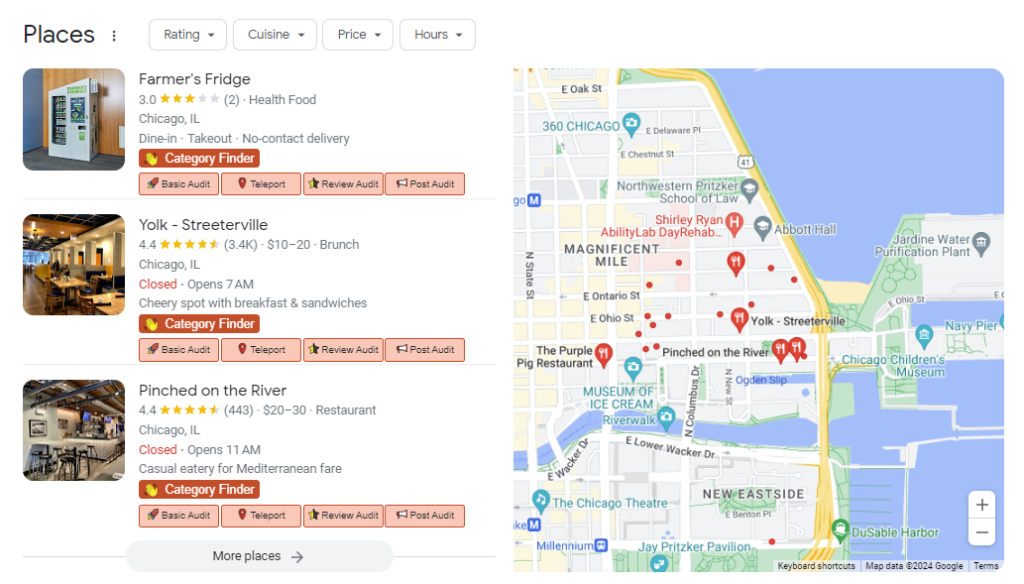Zoom out on the map with minus
1024x584 pixels.
point(982,532)
